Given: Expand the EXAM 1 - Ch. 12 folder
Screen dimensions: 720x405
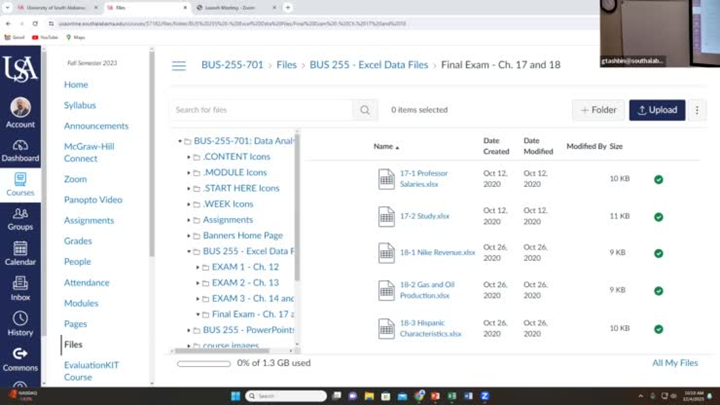Looking at the screenshot, I should coord(198,267).
